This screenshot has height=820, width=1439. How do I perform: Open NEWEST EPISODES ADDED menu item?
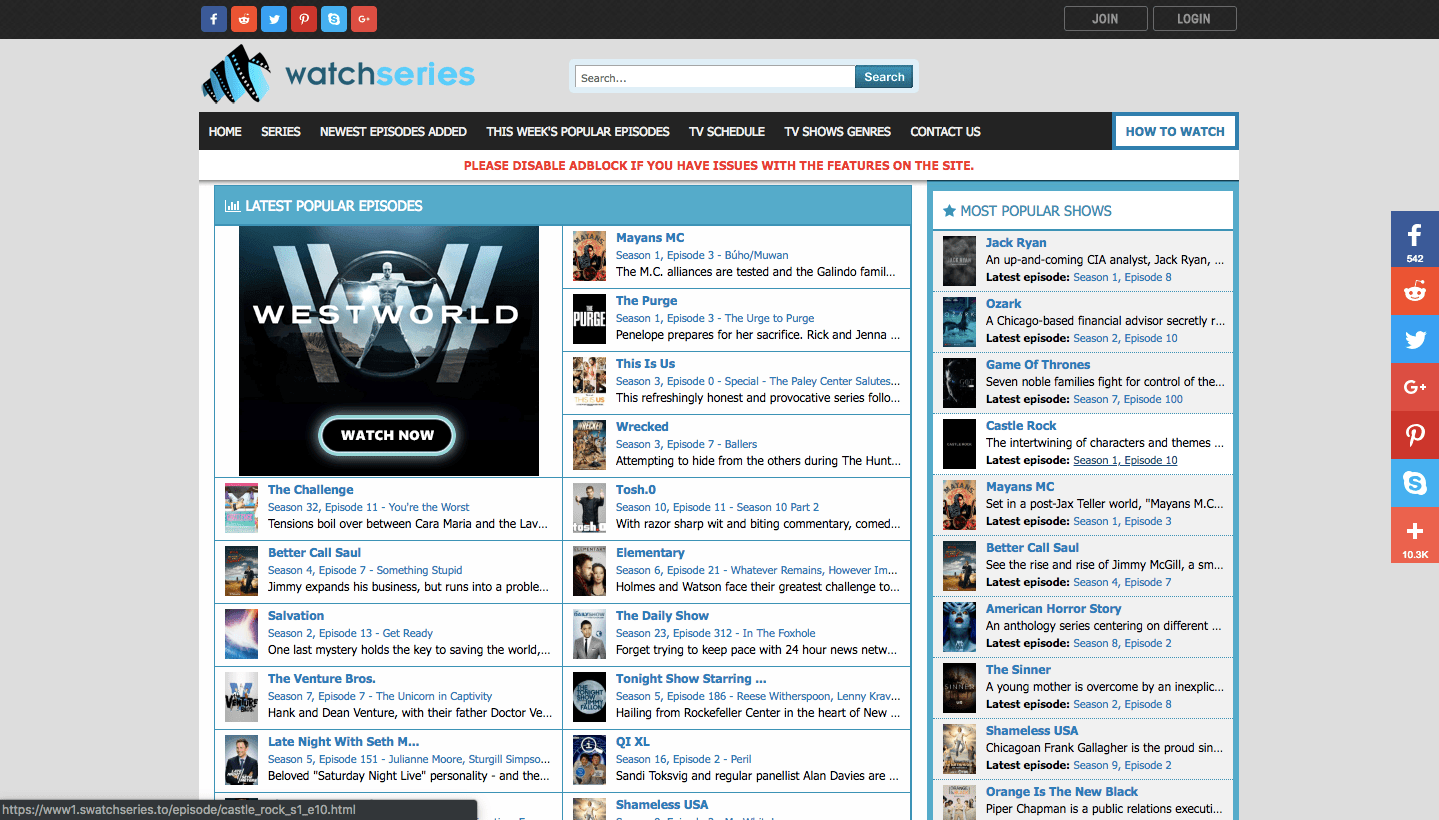click(393, 131)
